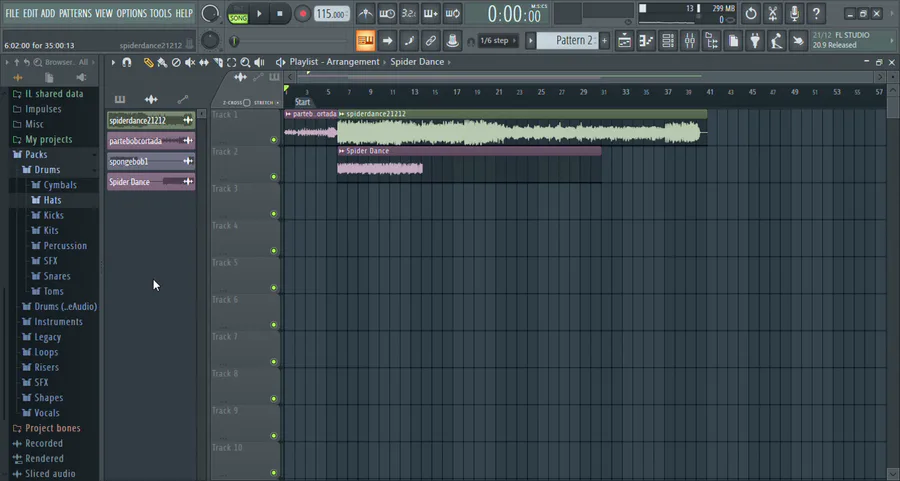Click the 115.000 tempo field
900x481 pixels.
click(x=332, y=14)
